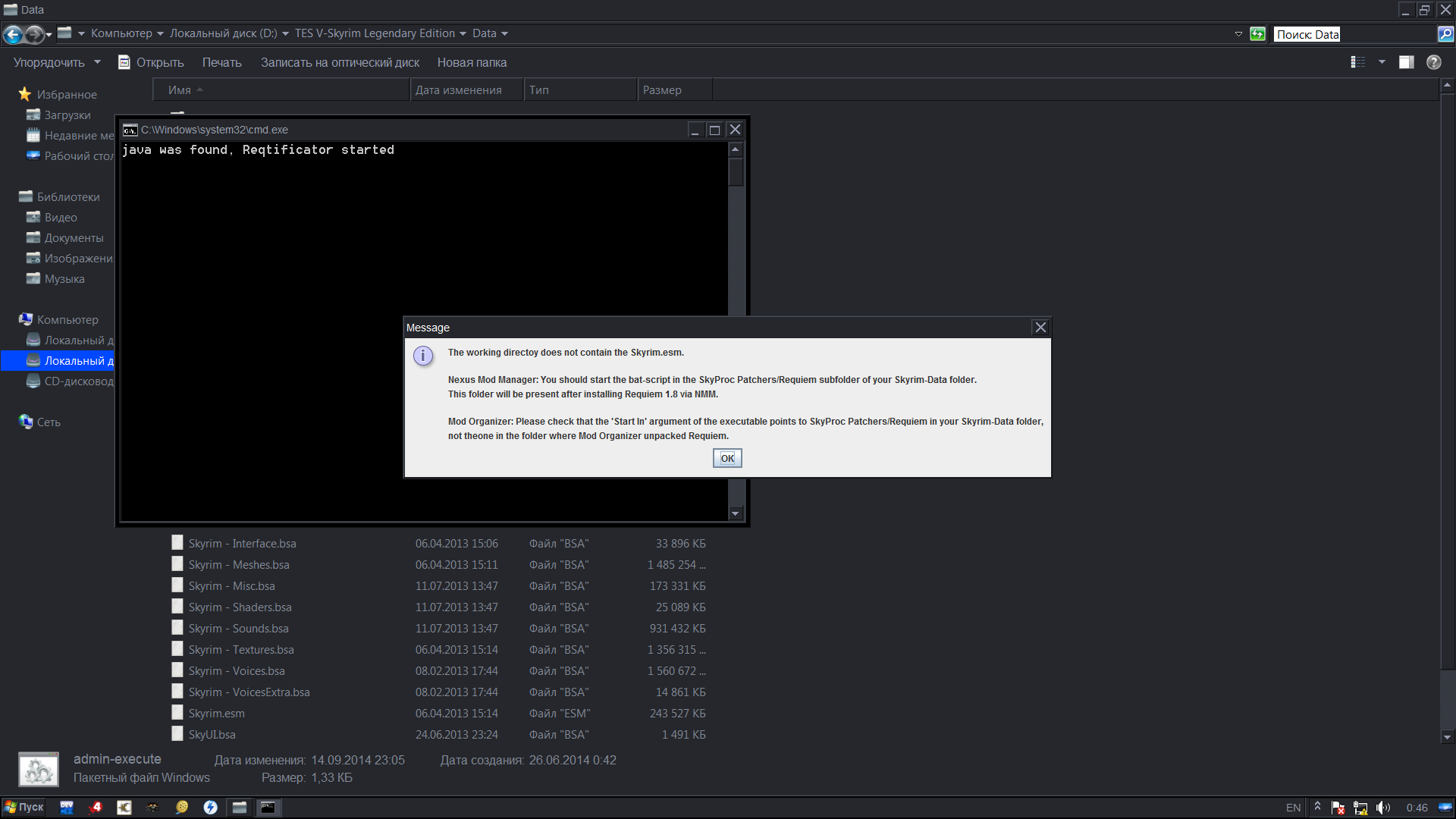Expand the address bar history dropdown

point(1238,34)
